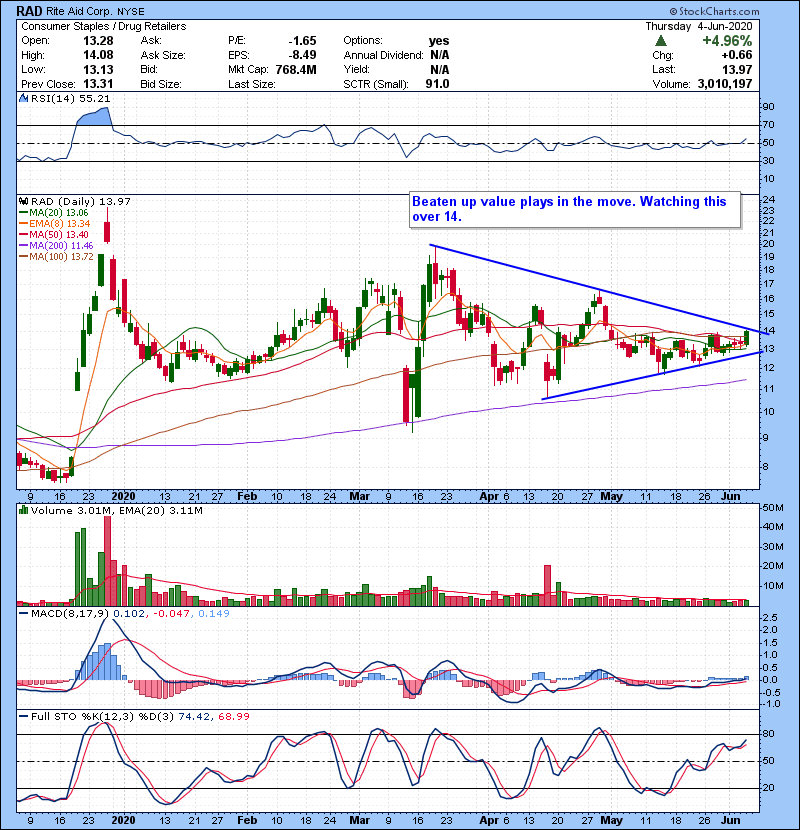Click the Prev Close value 13.31

(x=98, y=84)
